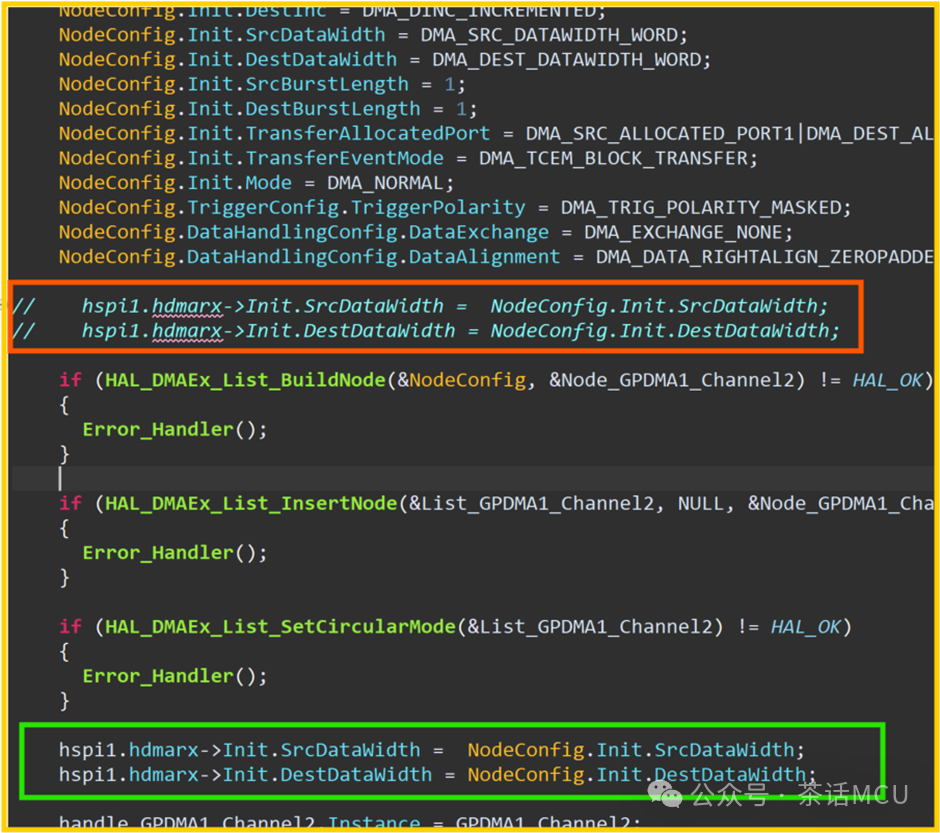
Task: Click the DestBurstLength field name
Action: [333, 109]
